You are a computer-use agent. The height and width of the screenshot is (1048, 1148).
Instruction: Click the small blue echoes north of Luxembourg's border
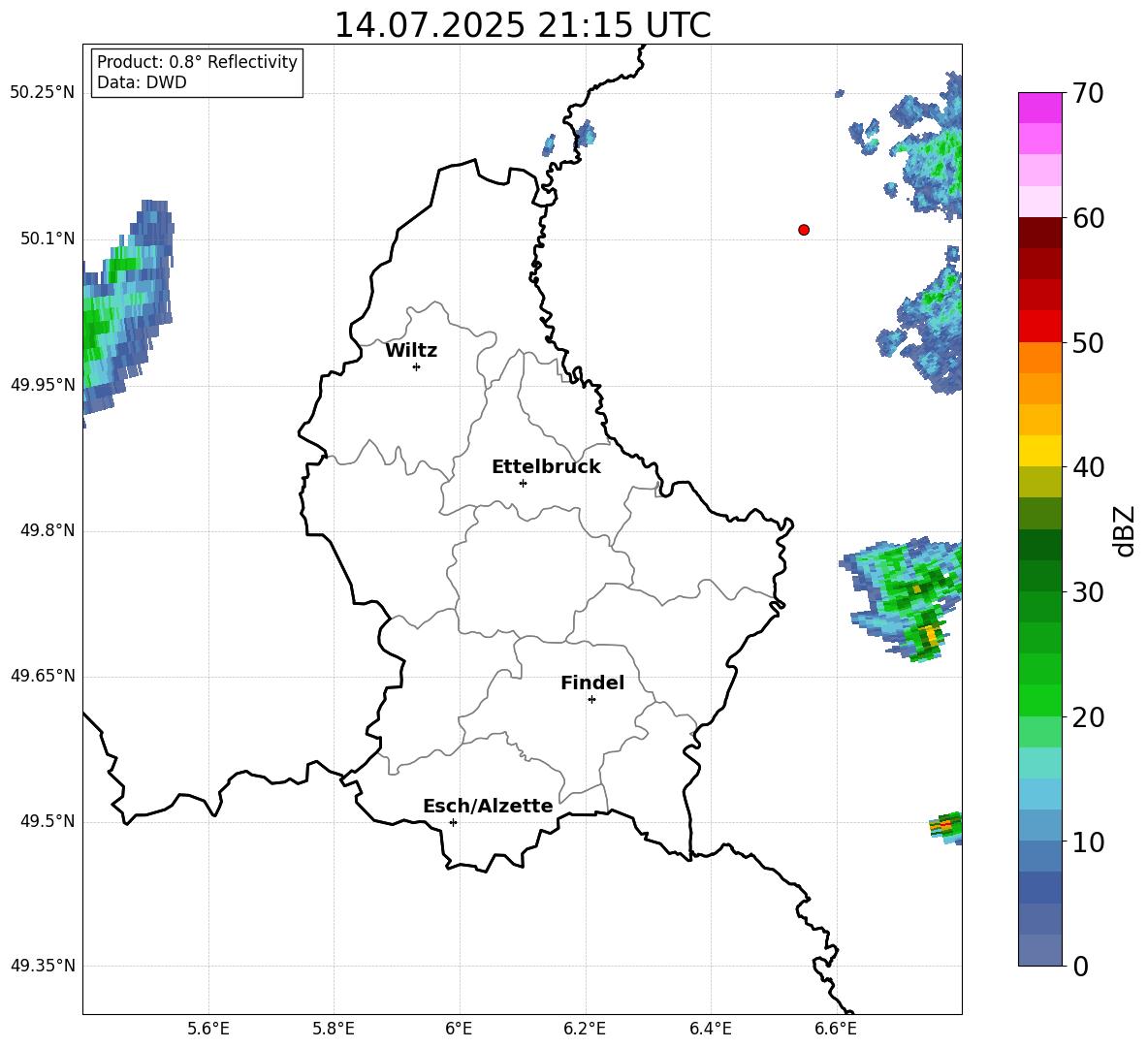(x=571, y=139)
